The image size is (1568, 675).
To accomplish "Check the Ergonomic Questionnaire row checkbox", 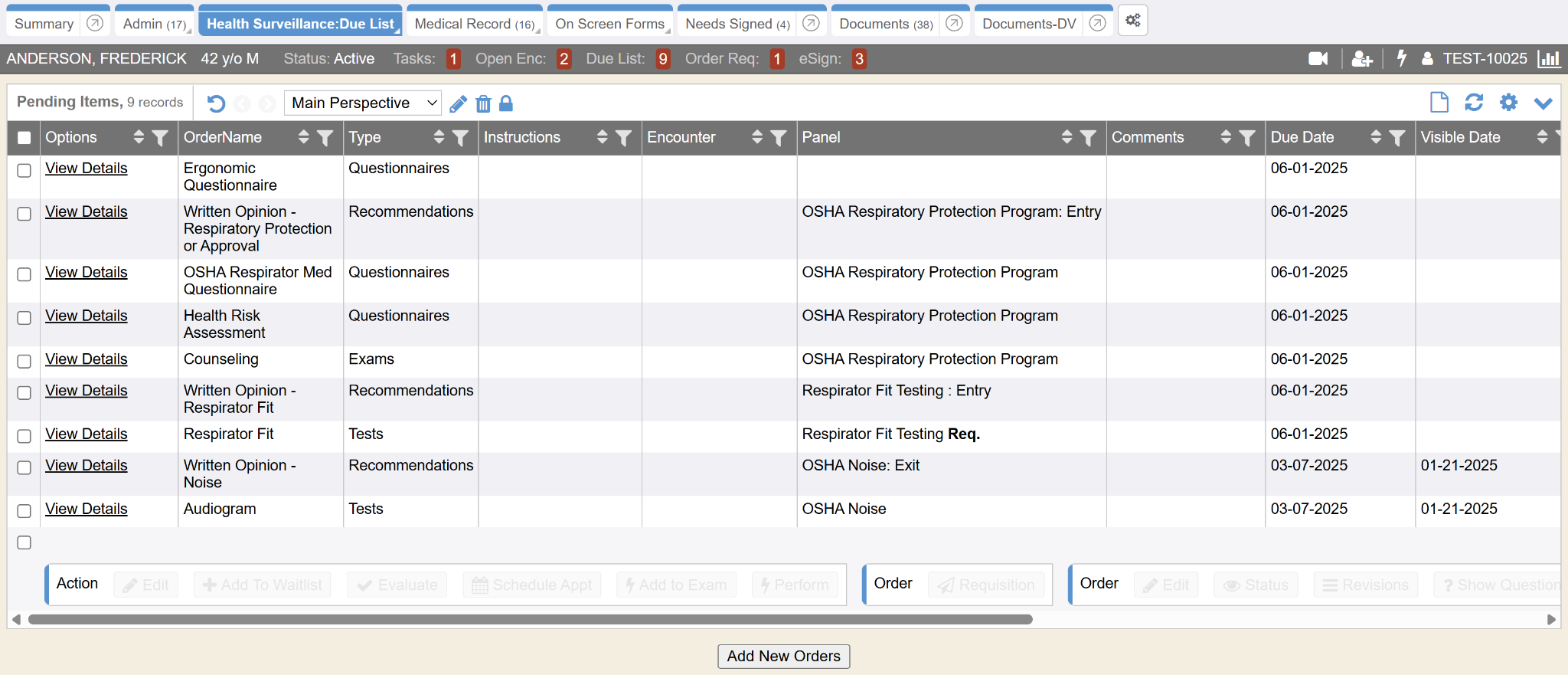I will pos(24,170).
